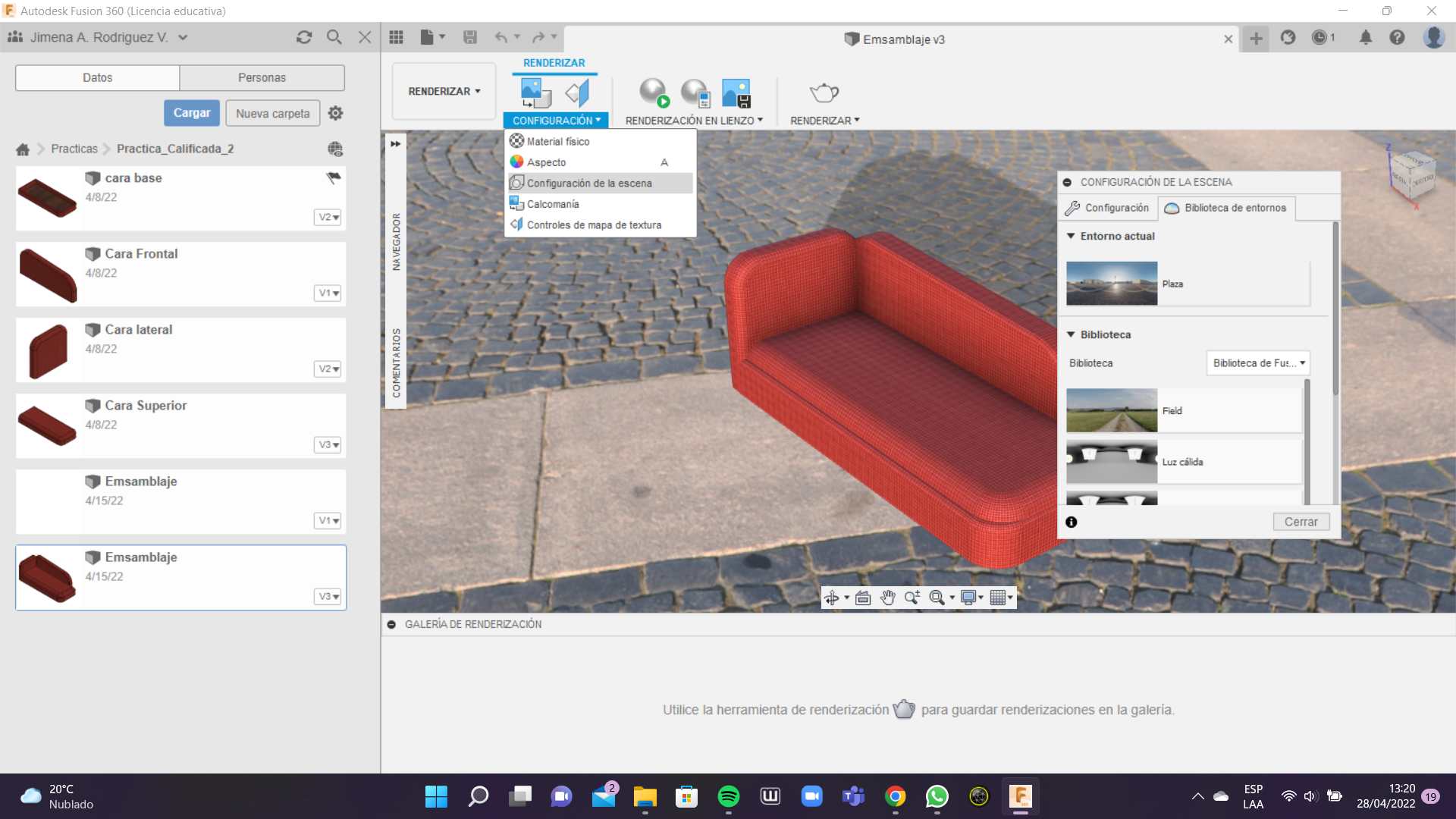Viewport: 1456px width, 819px height.
Task: Collapse the Configuración de la Escena dialog
Action: click(1067, 183)
